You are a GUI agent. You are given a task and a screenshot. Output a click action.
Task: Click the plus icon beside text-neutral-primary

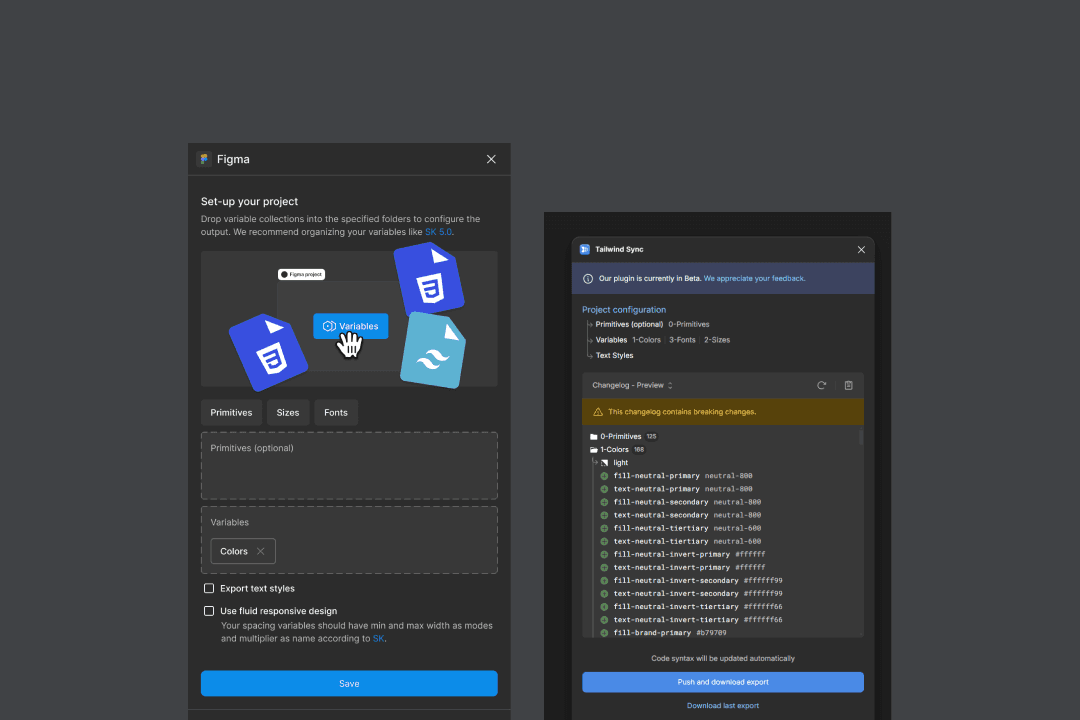pyautogui.click(x=604, y=489)
